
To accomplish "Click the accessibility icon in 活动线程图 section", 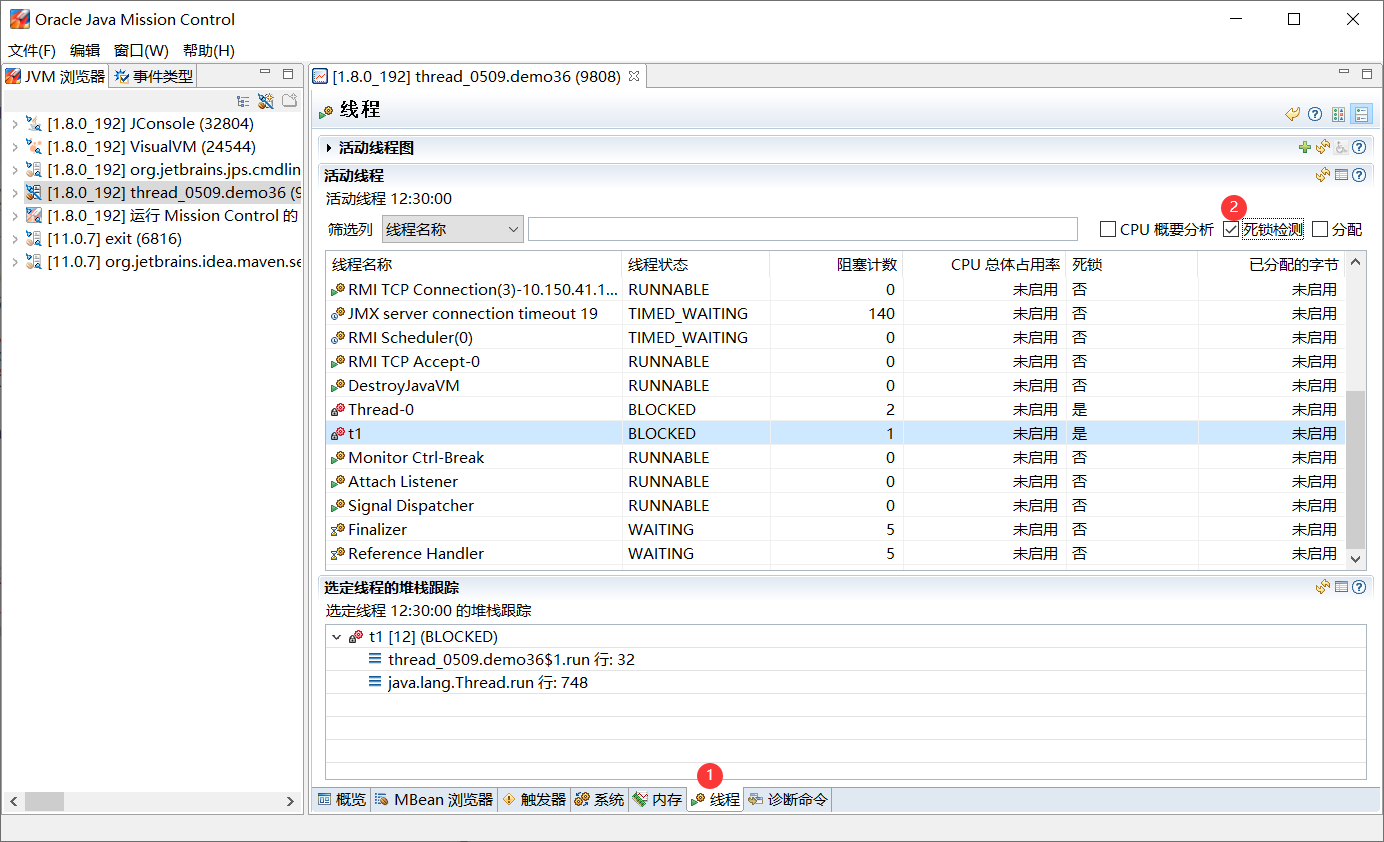I will coord(1341,147).
